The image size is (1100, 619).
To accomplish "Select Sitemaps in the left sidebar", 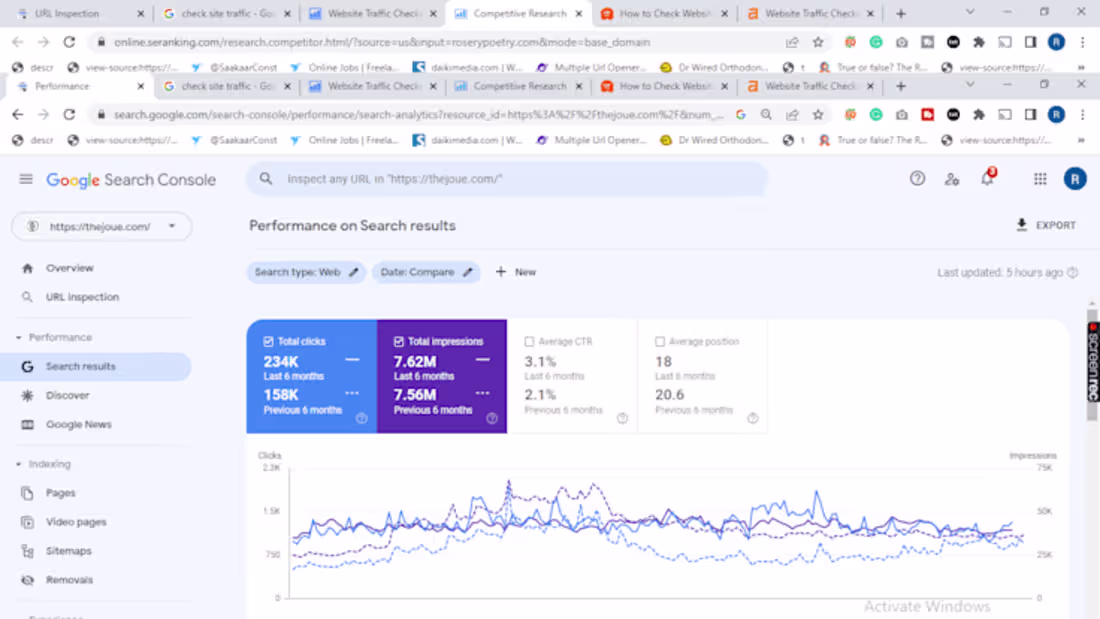I will pyautogui.click(x=69, y=550).
